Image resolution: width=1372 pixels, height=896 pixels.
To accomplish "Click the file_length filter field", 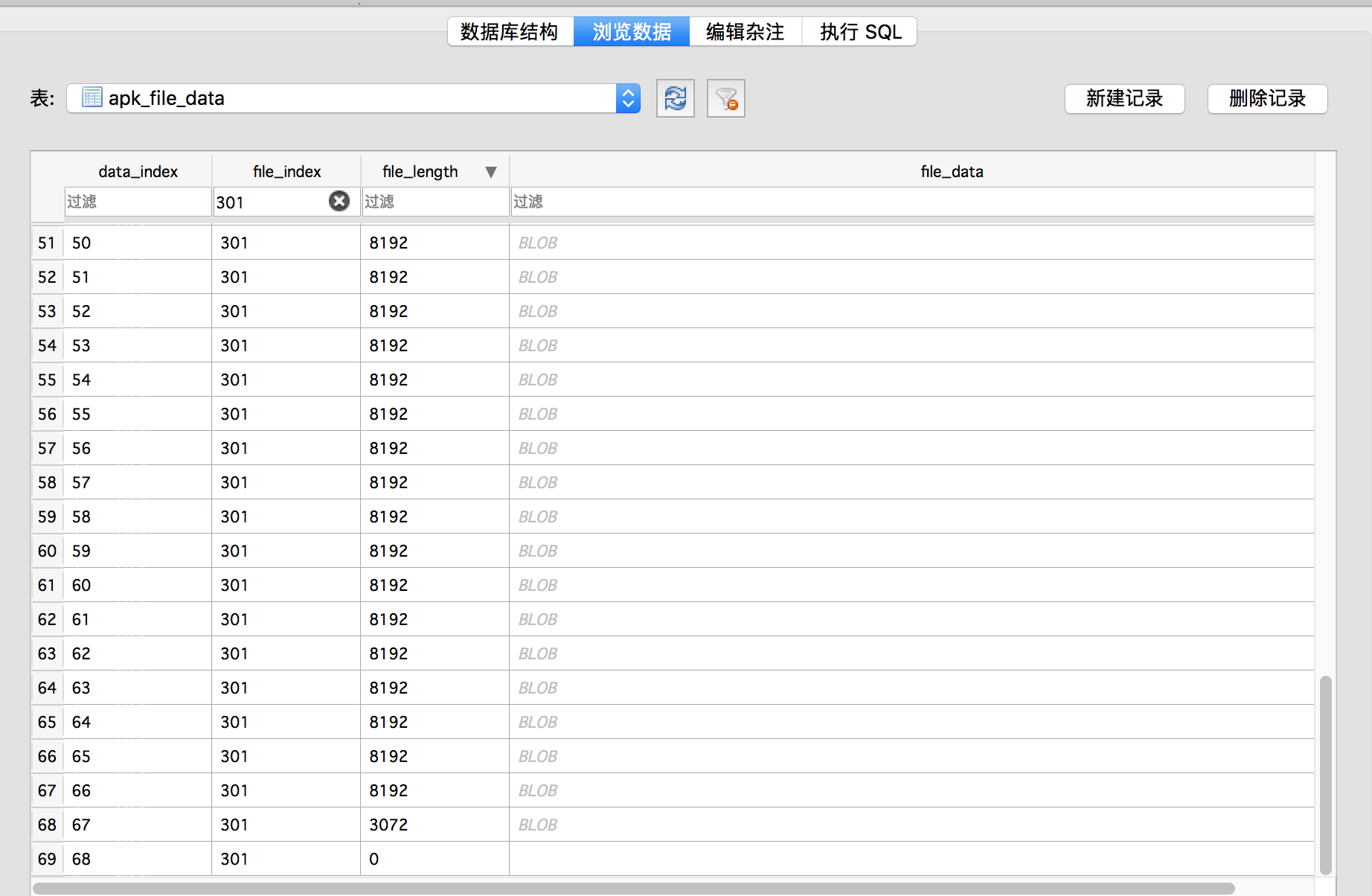I will tap(435, 202).
